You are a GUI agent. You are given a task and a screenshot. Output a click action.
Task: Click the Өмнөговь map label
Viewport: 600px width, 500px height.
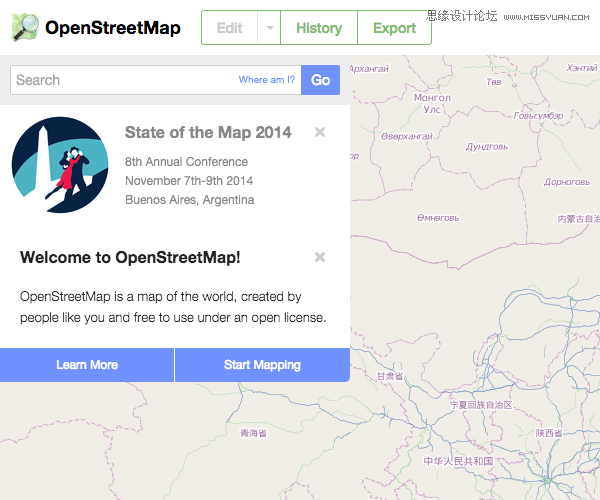[x=438, y=218]
